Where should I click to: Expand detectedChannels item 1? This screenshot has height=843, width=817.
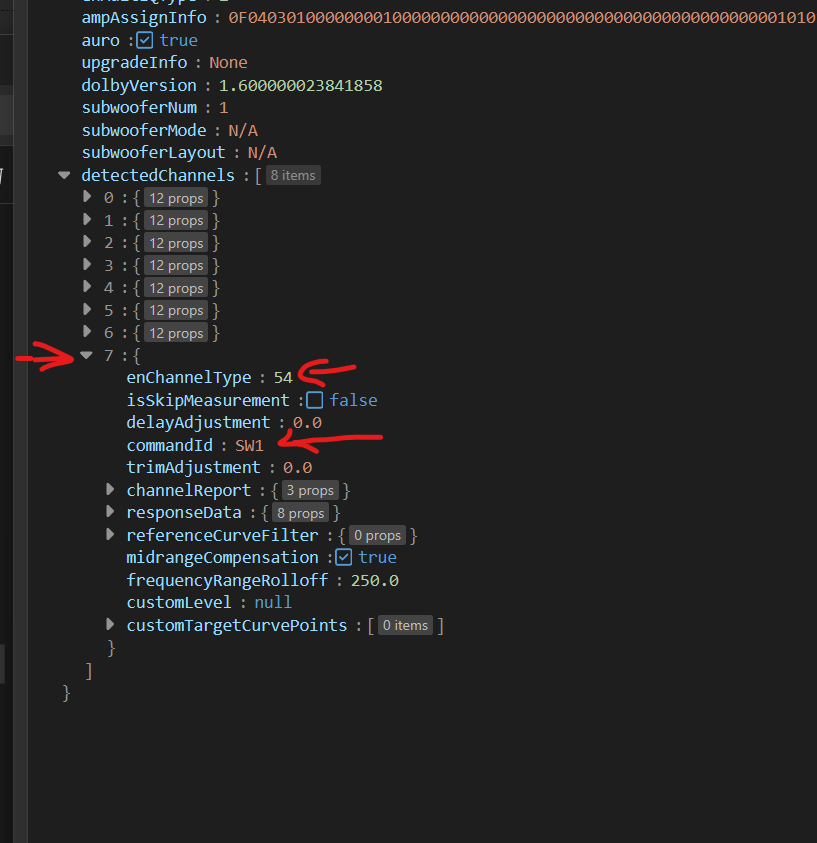[87, 220]
